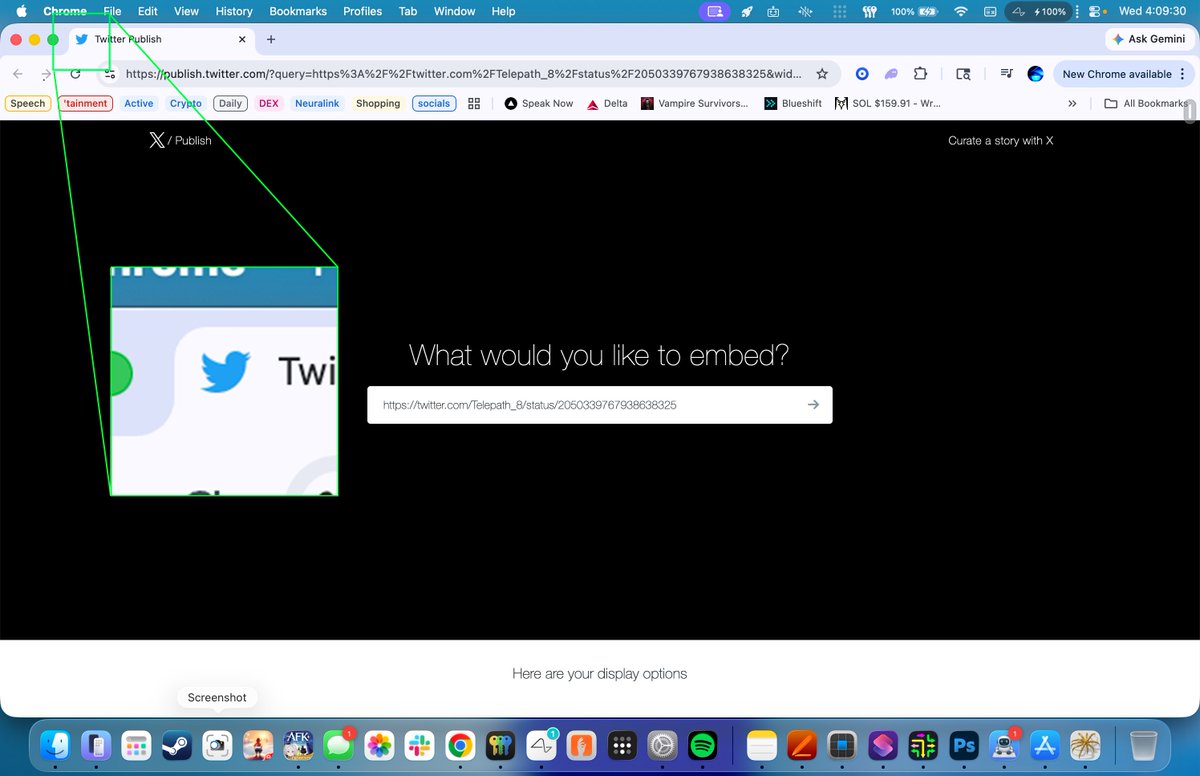Open Spotify from the Dock
1200x776 pixels.
[703, 745]
